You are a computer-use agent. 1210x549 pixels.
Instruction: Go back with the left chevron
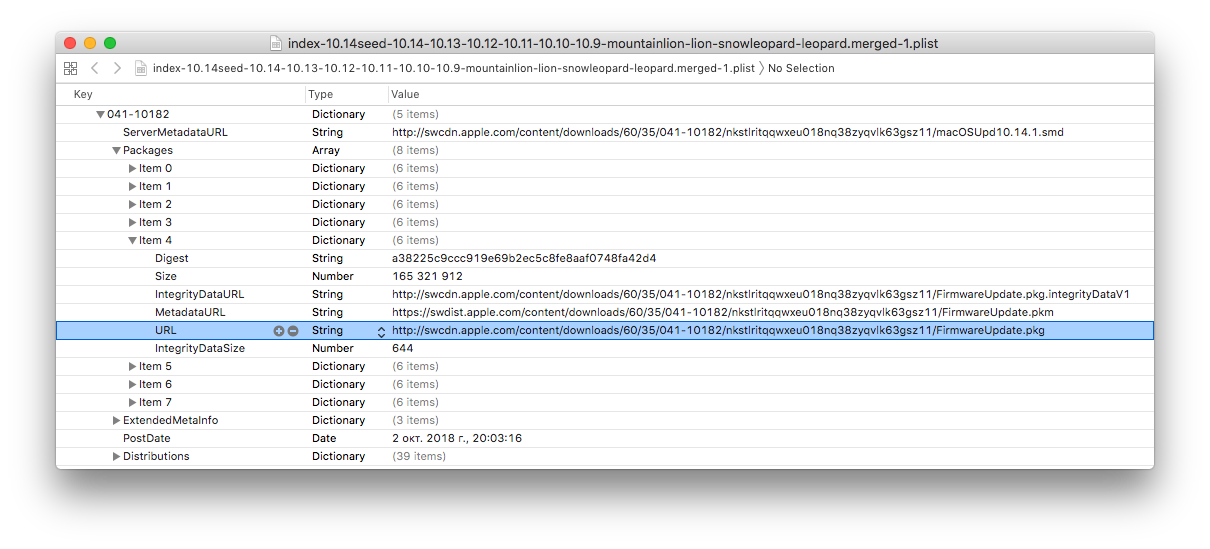pos(95,68)
